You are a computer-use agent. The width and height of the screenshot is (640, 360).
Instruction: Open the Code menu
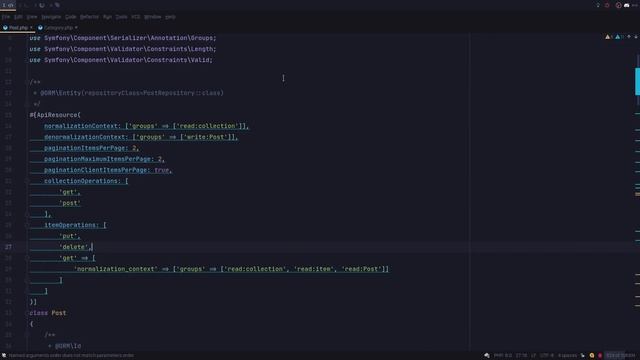71,17
